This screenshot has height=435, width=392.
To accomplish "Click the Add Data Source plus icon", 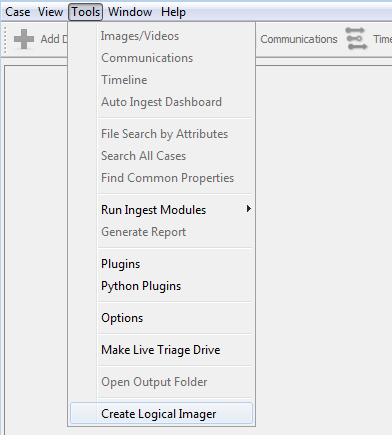I will click(24, 39).
